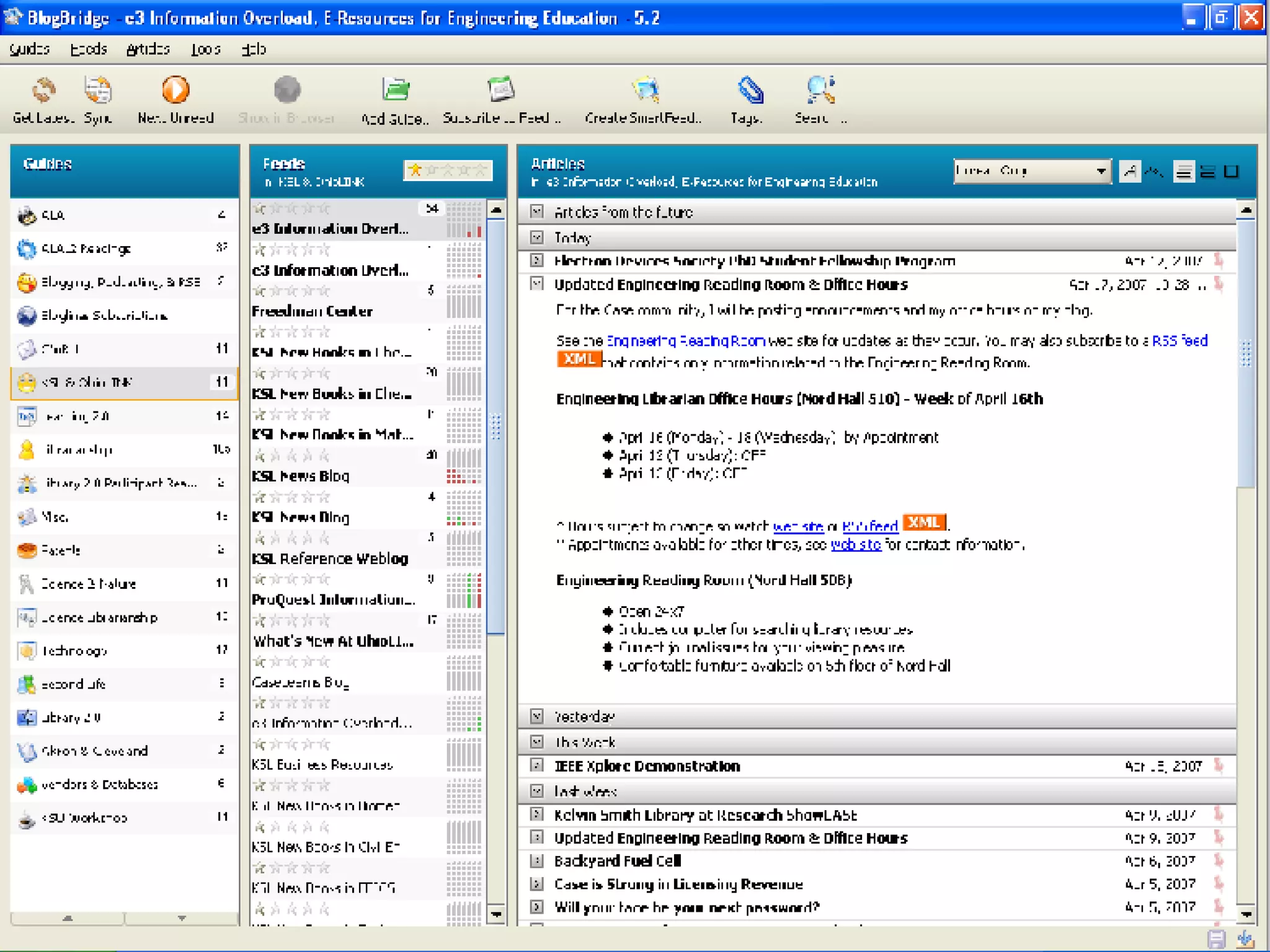Open the IEEE Xplore Demonstration article
The image size is (1270, 952).
(647, 766)
